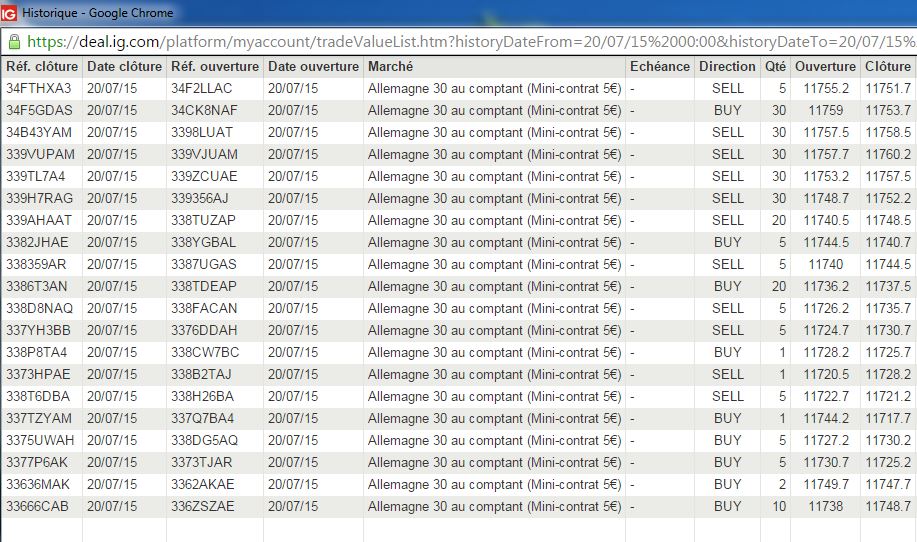Click the first 'Date clôture' column header

point(124,67)
